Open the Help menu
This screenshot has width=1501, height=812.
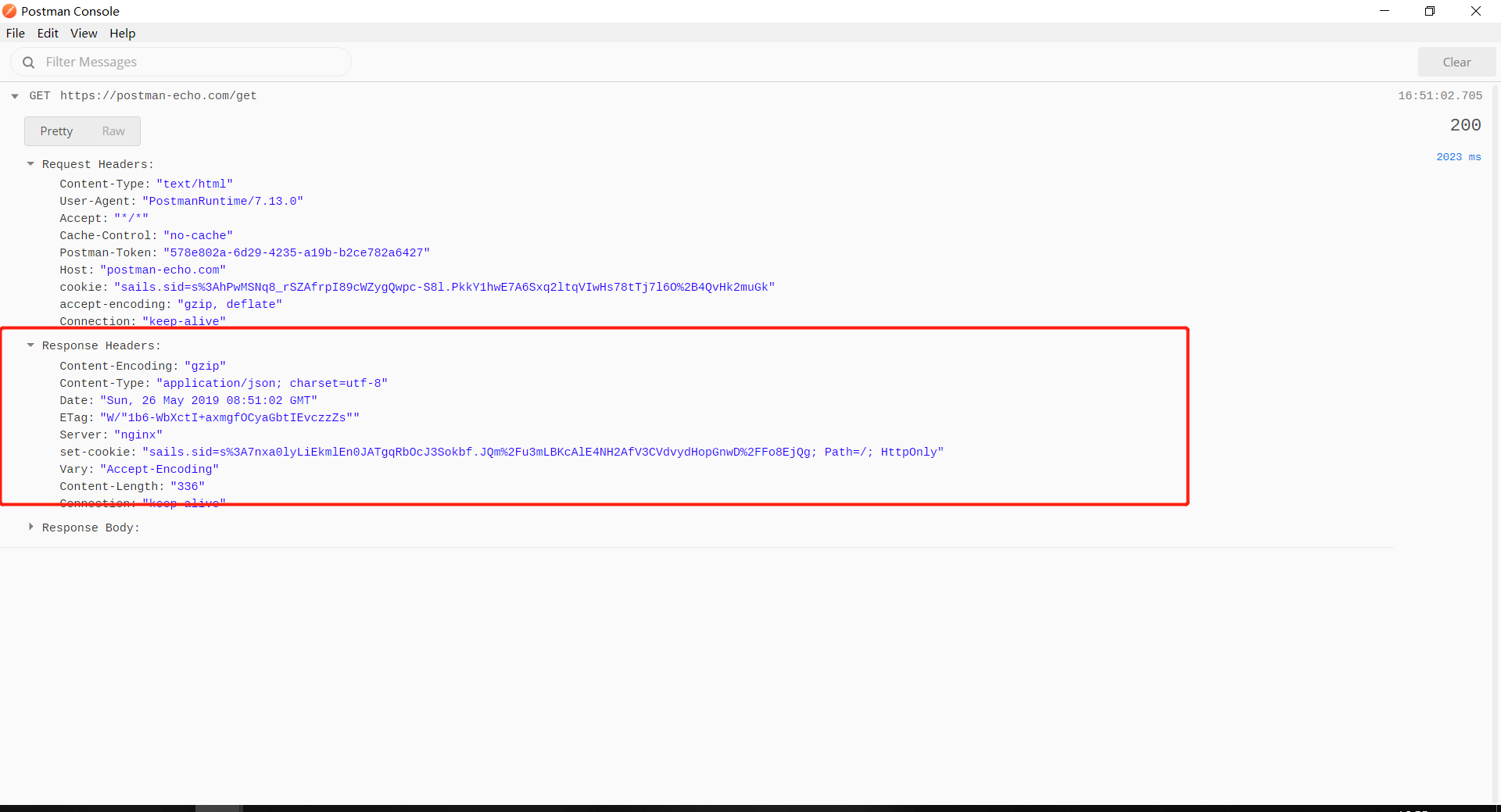[122, 33]
